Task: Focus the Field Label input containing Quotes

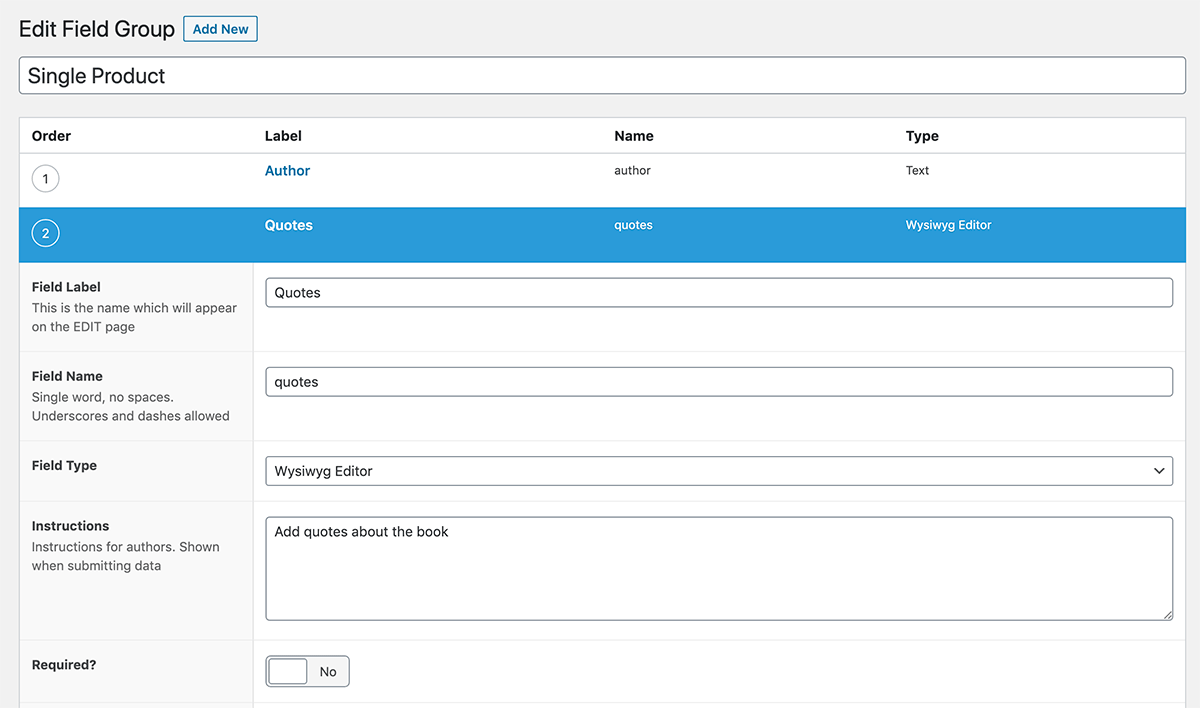Action: click(718, 293)
